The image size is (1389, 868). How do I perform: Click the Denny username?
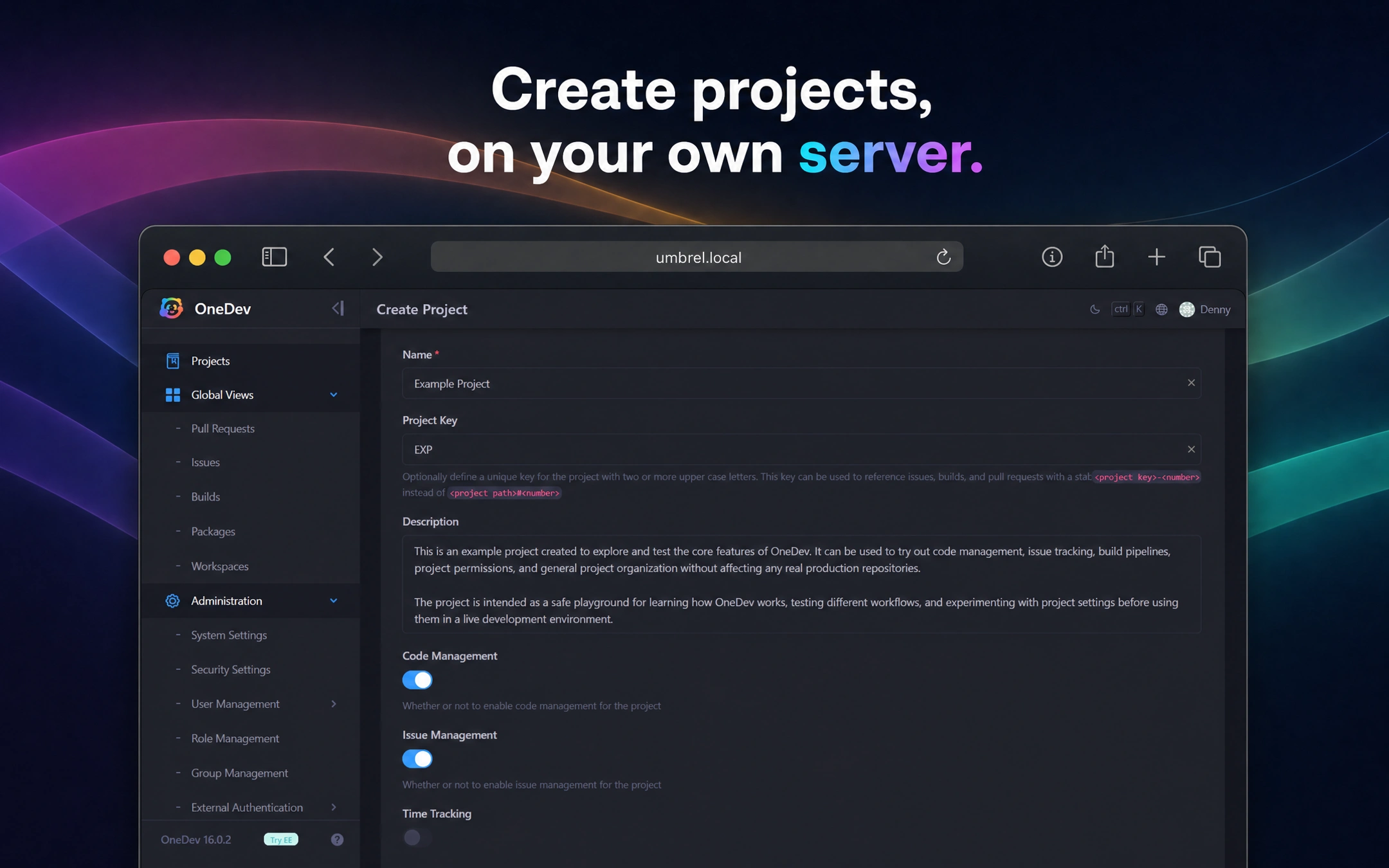(x=1215, y=309)
